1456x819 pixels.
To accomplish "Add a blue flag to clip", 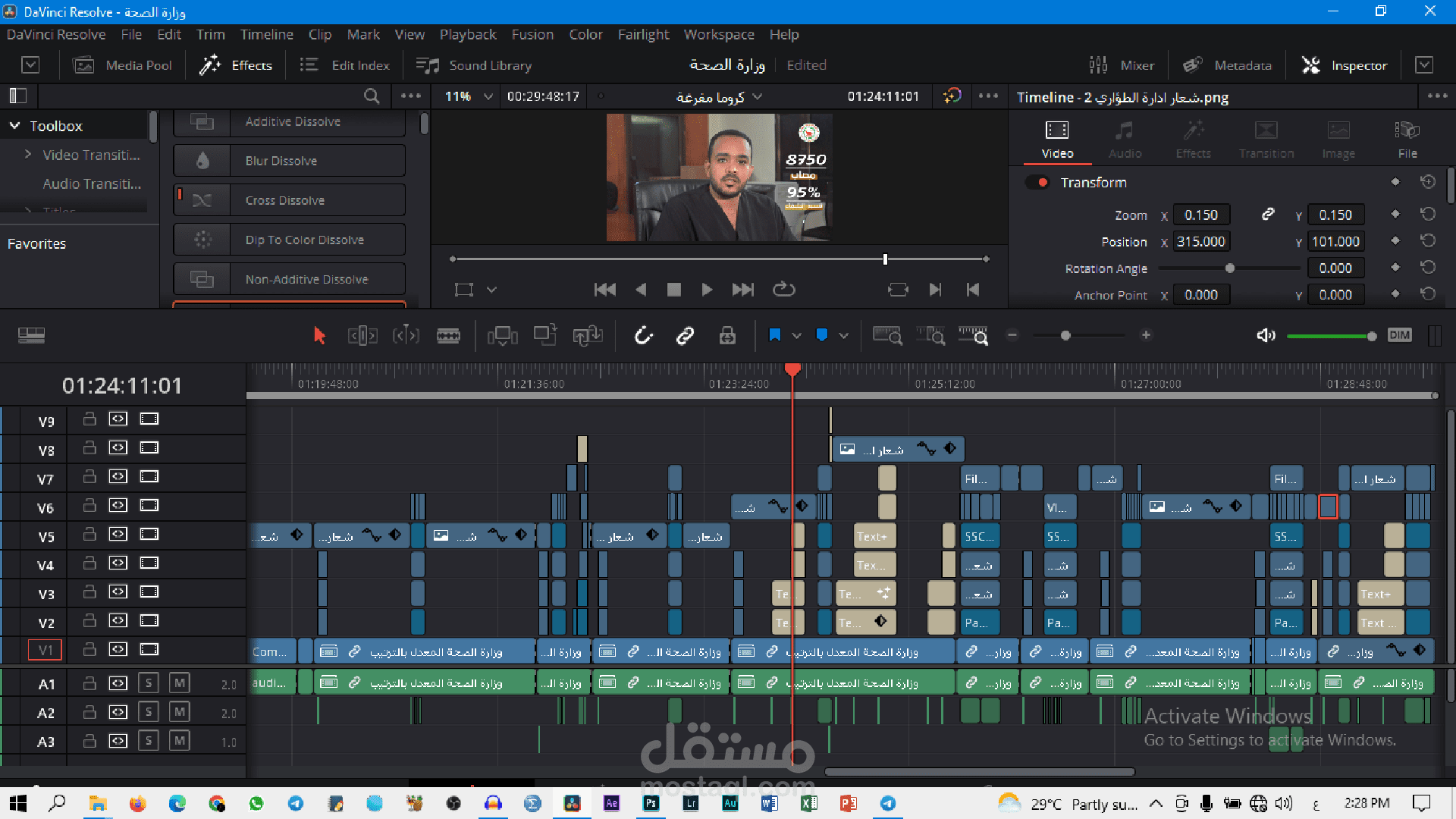I will click(774, 335).
